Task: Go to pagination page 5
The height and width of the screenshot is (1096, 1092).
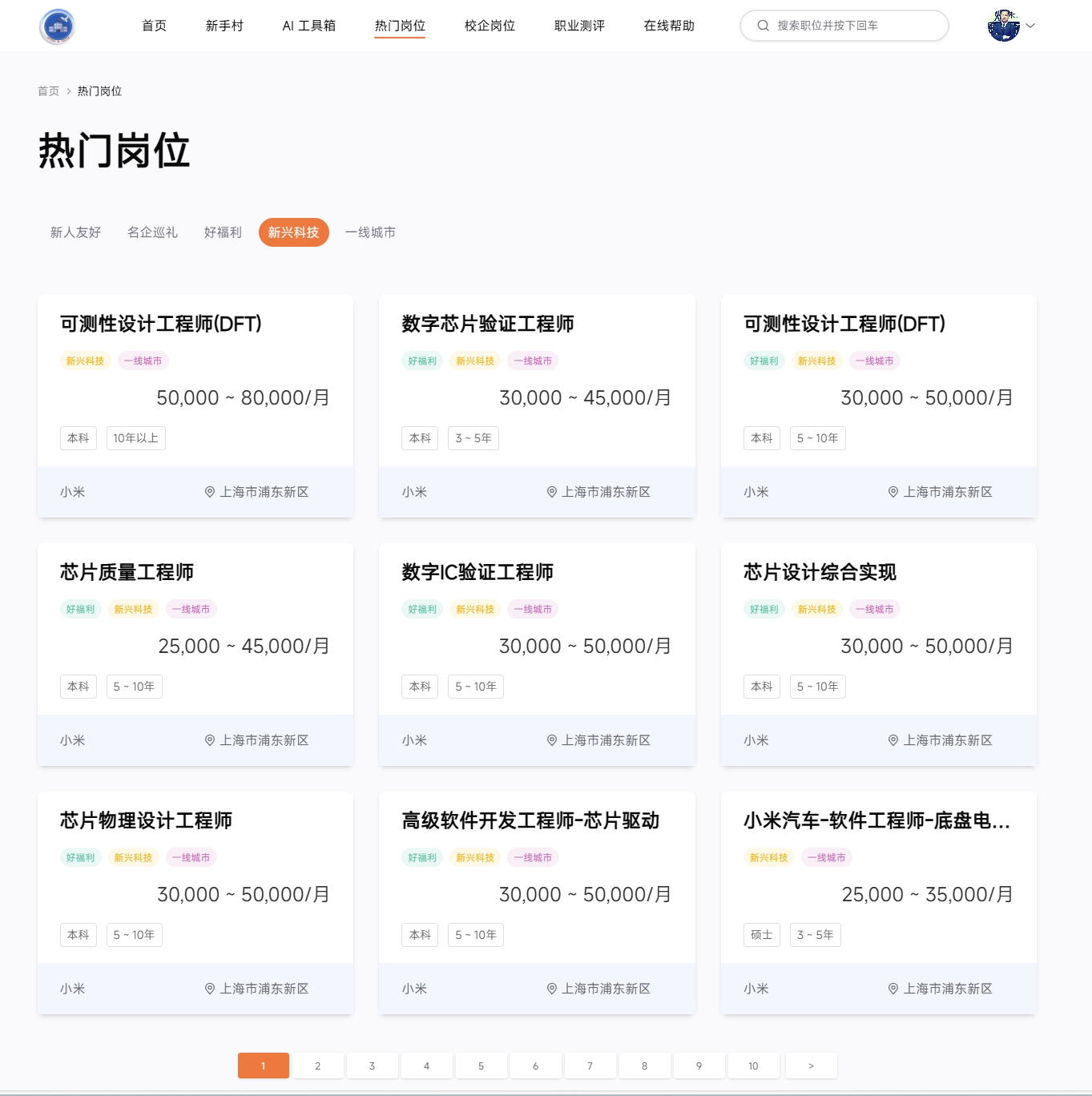Action: click(x=482, y=1066)
